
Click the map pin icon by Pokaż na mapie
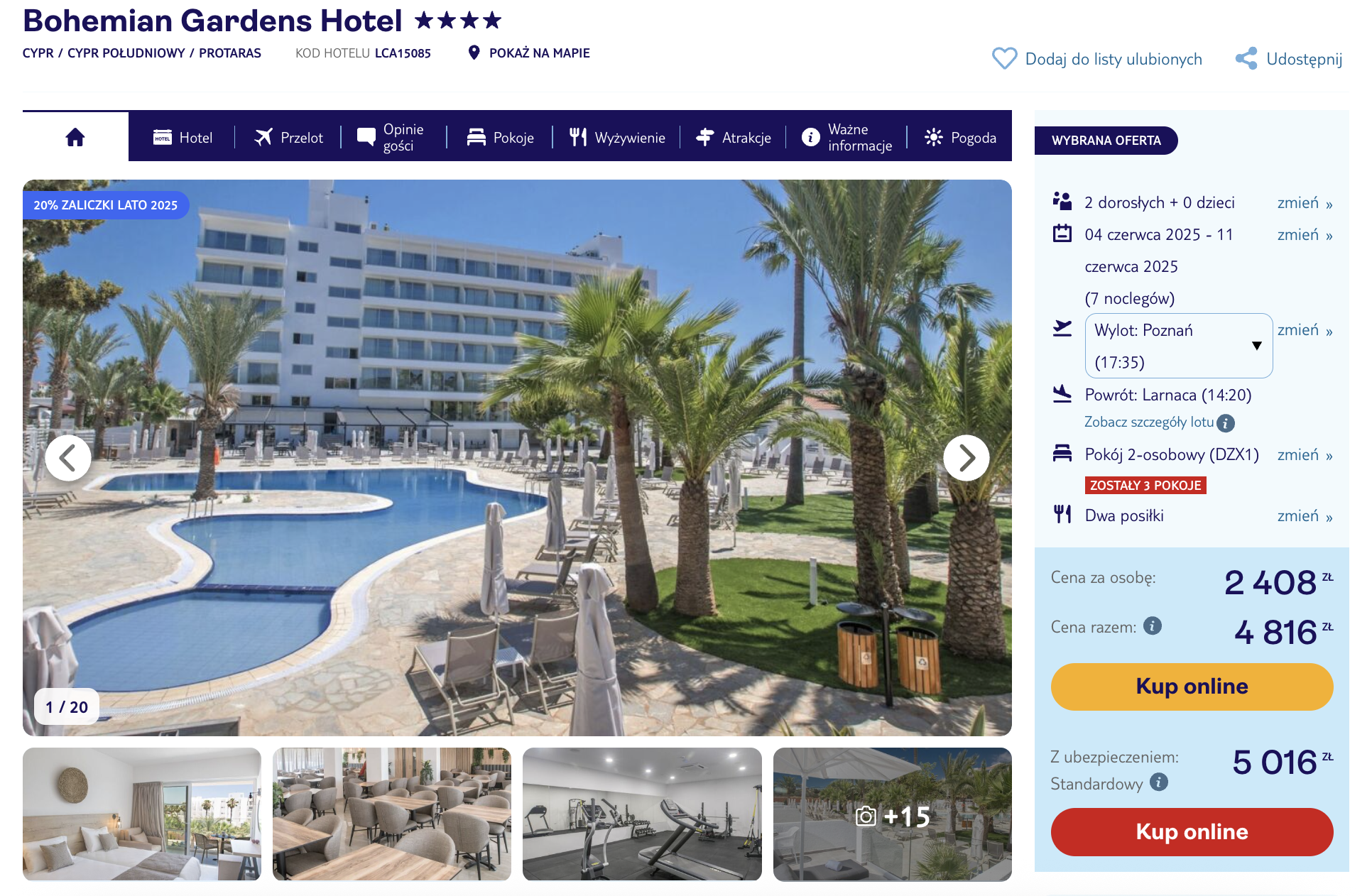474,53
